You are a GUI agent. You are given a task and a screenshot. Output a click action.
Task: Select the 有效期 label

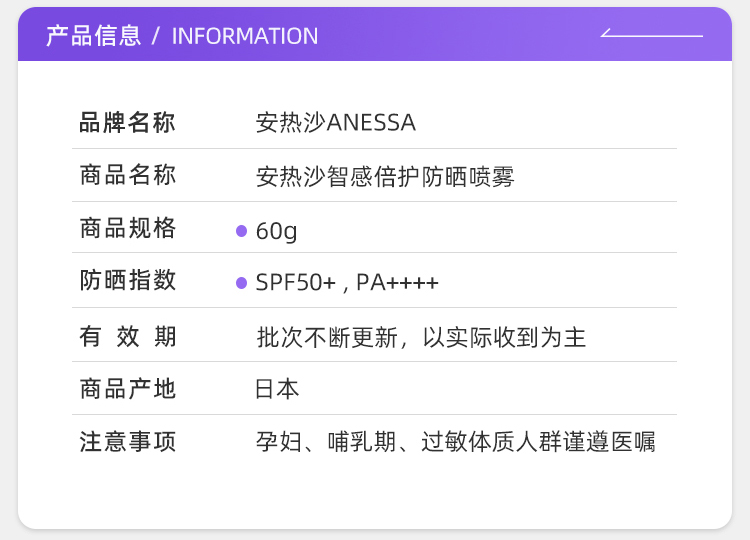pos(127,337)
